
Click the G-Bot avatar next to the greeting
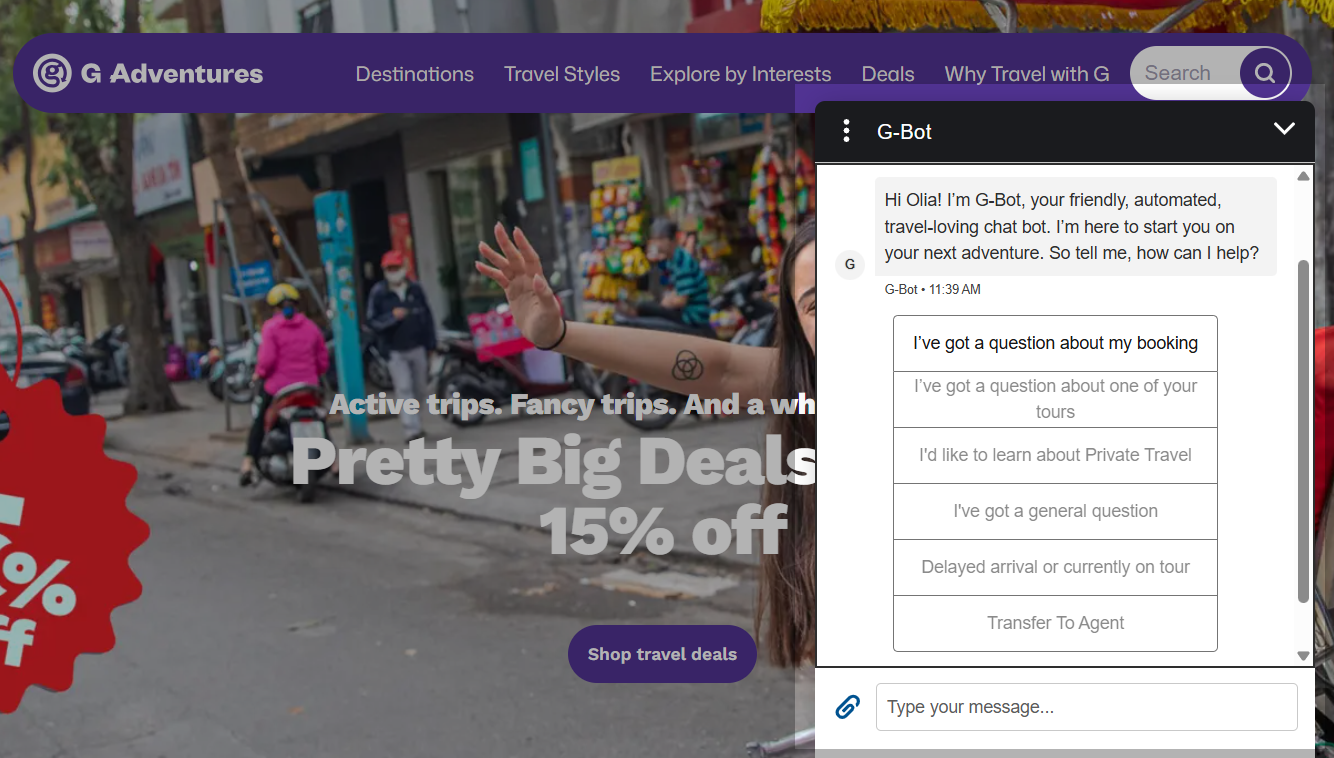(x=850, y=264)
